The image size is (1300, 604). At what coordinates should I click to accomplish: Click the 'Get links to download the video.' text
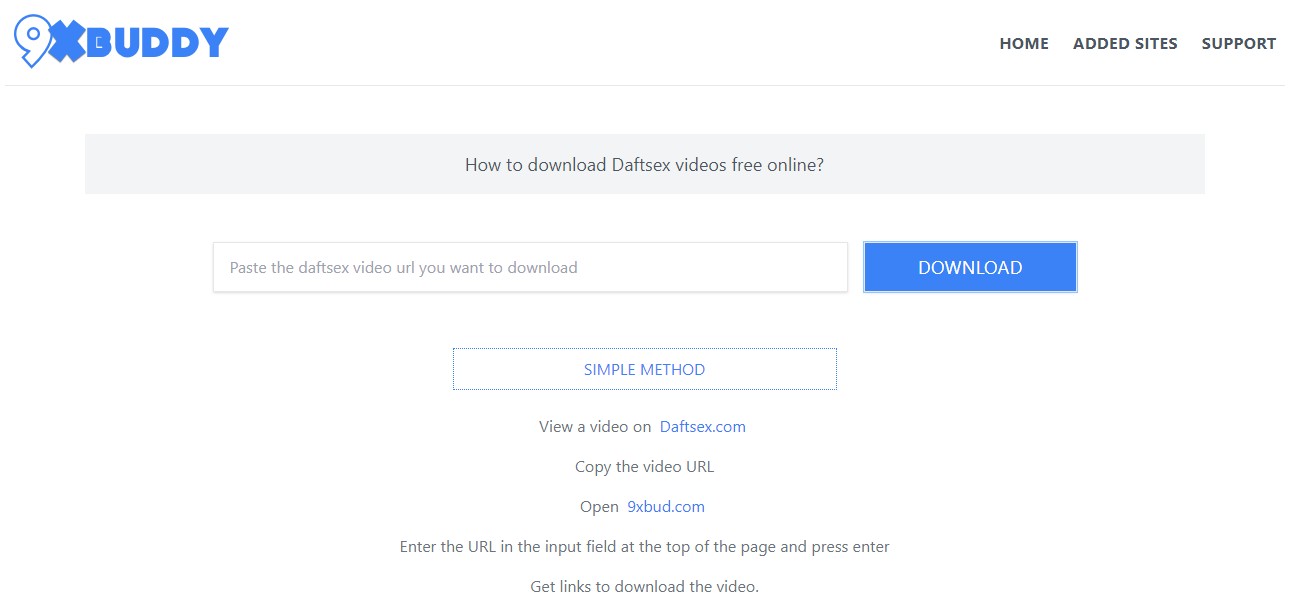pos(645,586)
